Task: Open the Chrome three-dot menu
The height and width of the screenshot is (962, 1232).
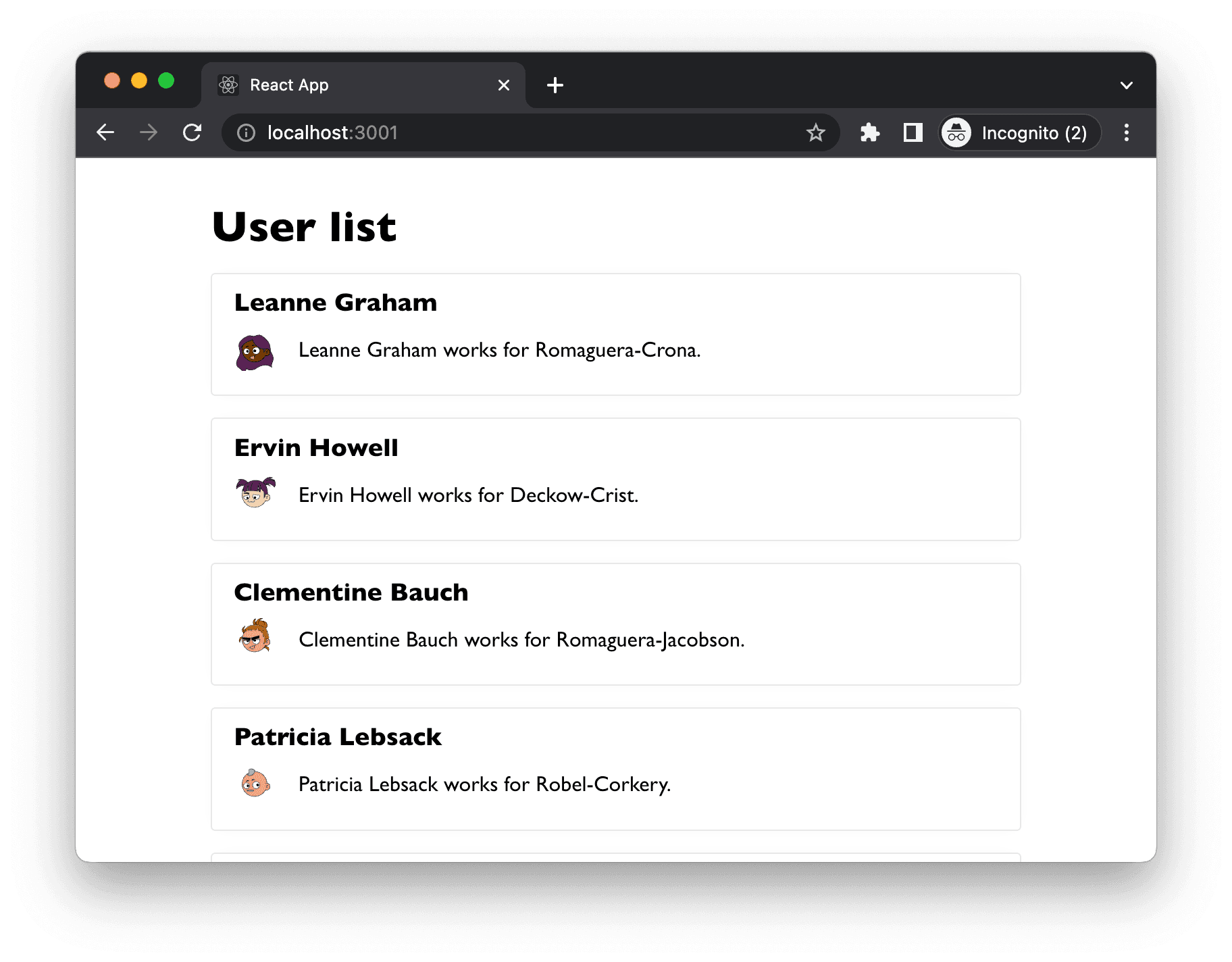Action: 1126,132
